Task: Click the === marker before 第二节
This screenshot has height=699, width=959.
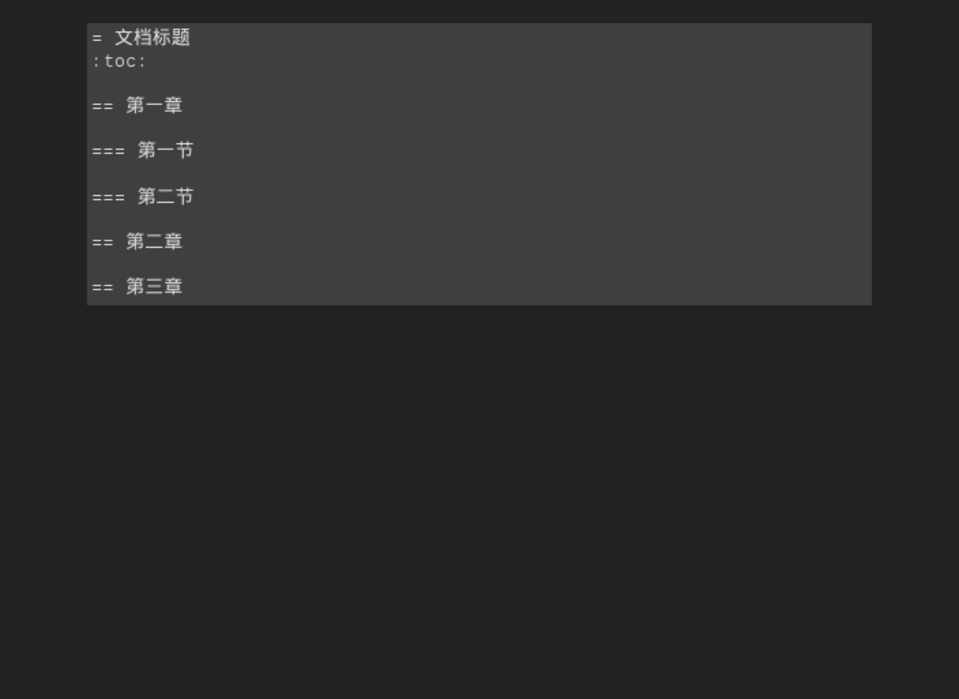Action: 108,198
